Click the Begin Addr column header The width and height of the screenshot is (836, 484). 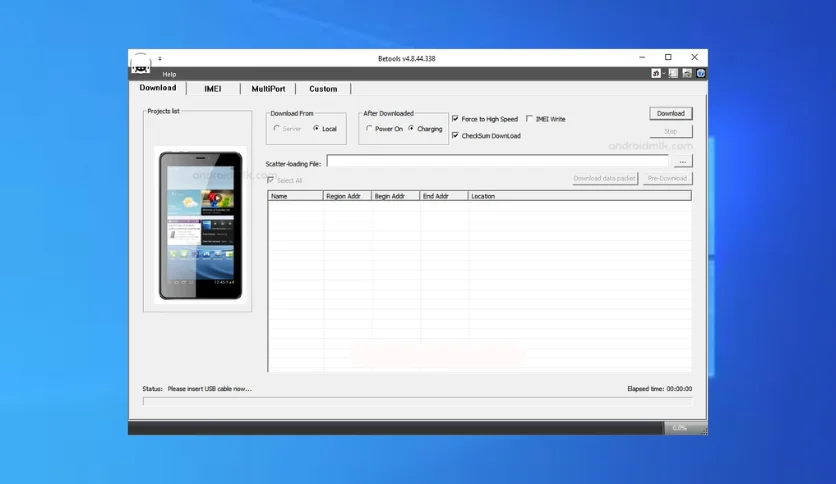pyautogui.click(x=396, y=196)
